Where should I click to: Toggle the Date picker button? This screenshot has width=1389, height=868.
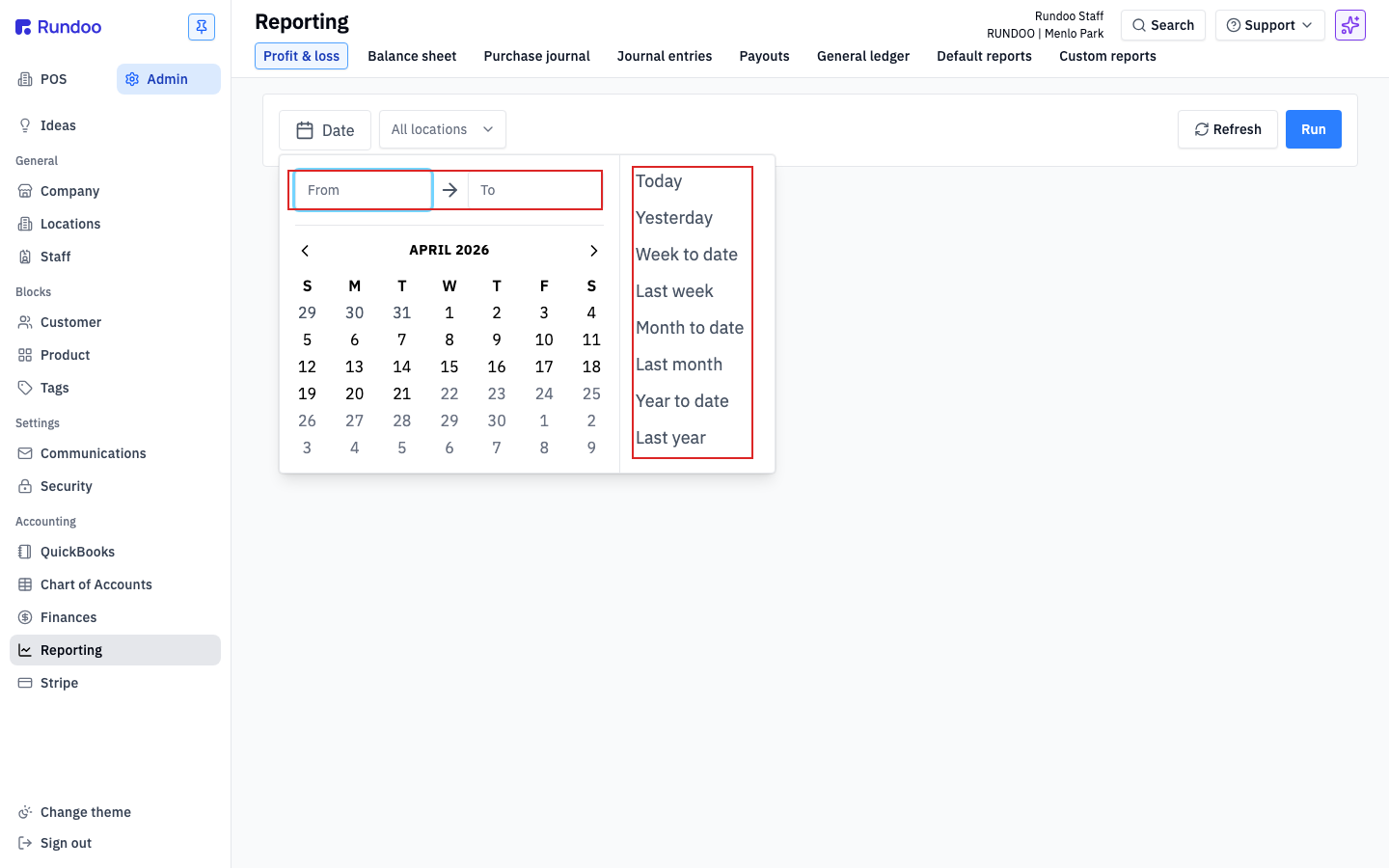(x=325, y=130)
